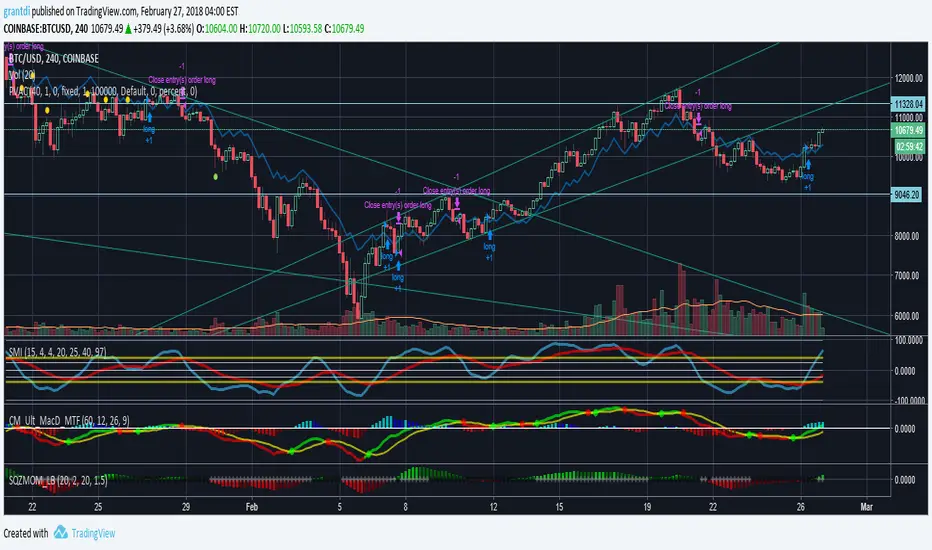Click the SQZMOM_LB (20, 2, 20, 1.5) label
The image size is (932, 550).
point(58,480)
